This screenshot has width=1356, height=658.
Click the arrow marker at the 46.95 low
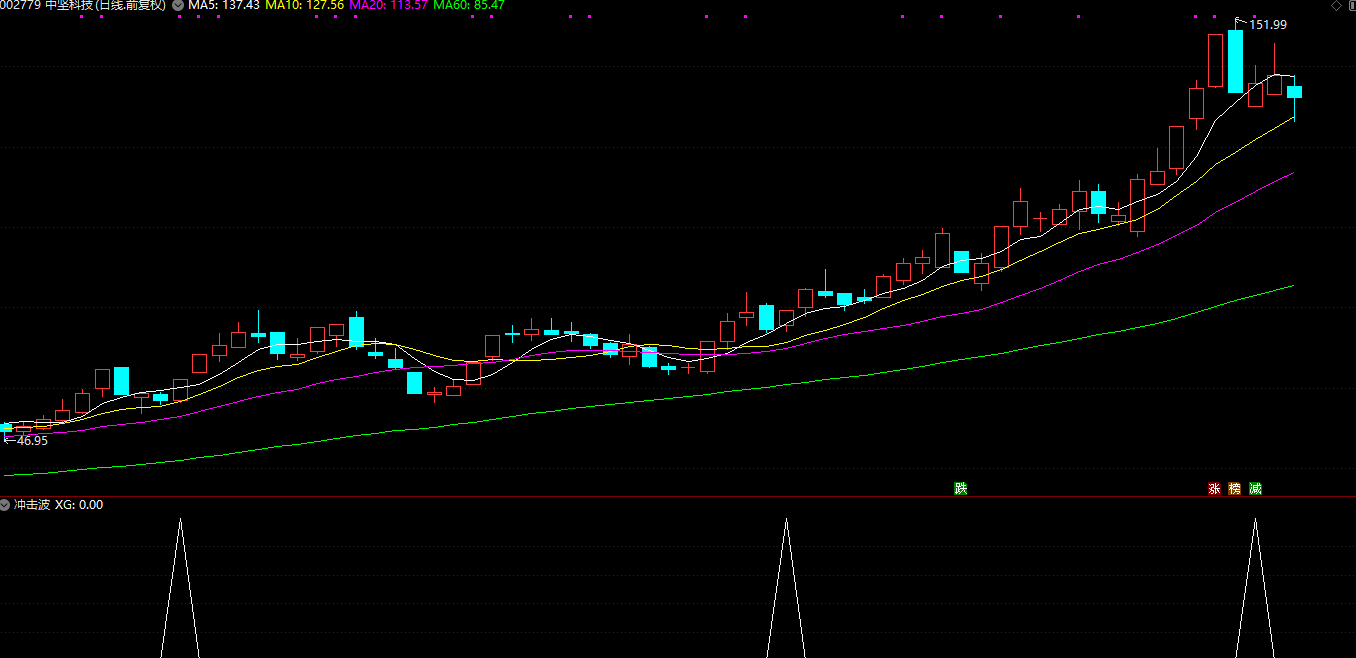pos(8,440)
